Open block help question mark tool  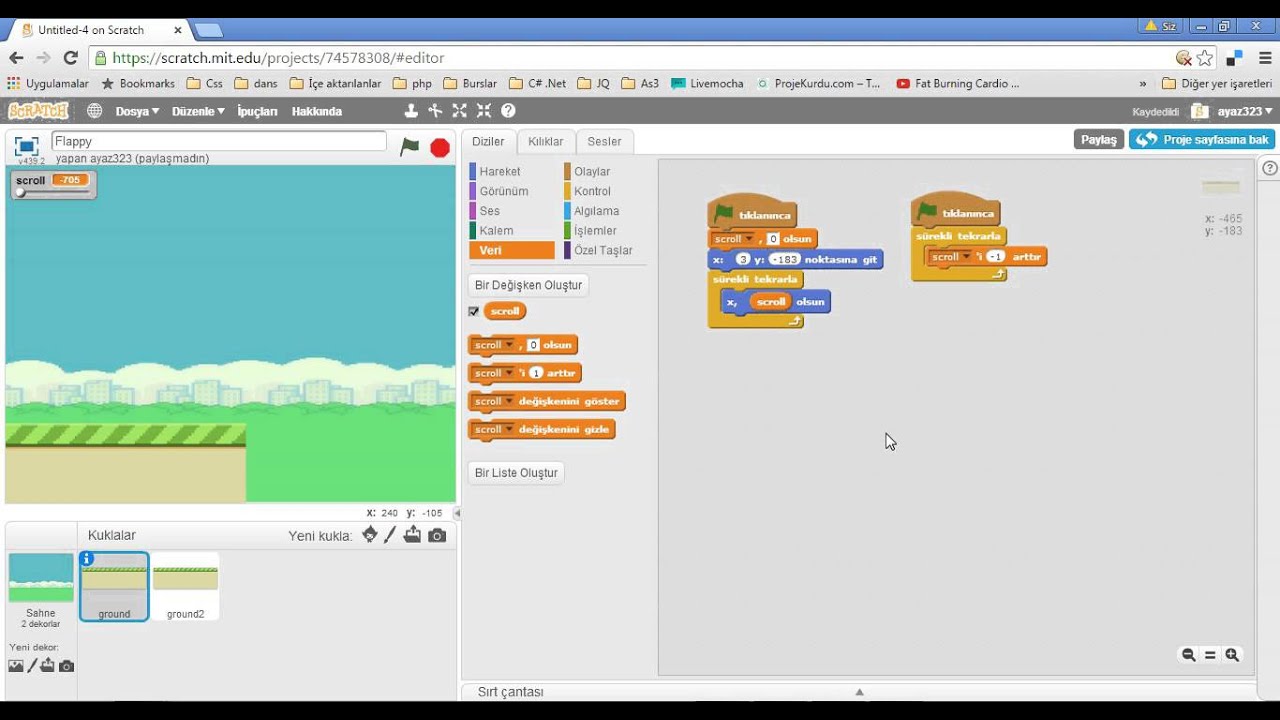[x=508, y=111]
